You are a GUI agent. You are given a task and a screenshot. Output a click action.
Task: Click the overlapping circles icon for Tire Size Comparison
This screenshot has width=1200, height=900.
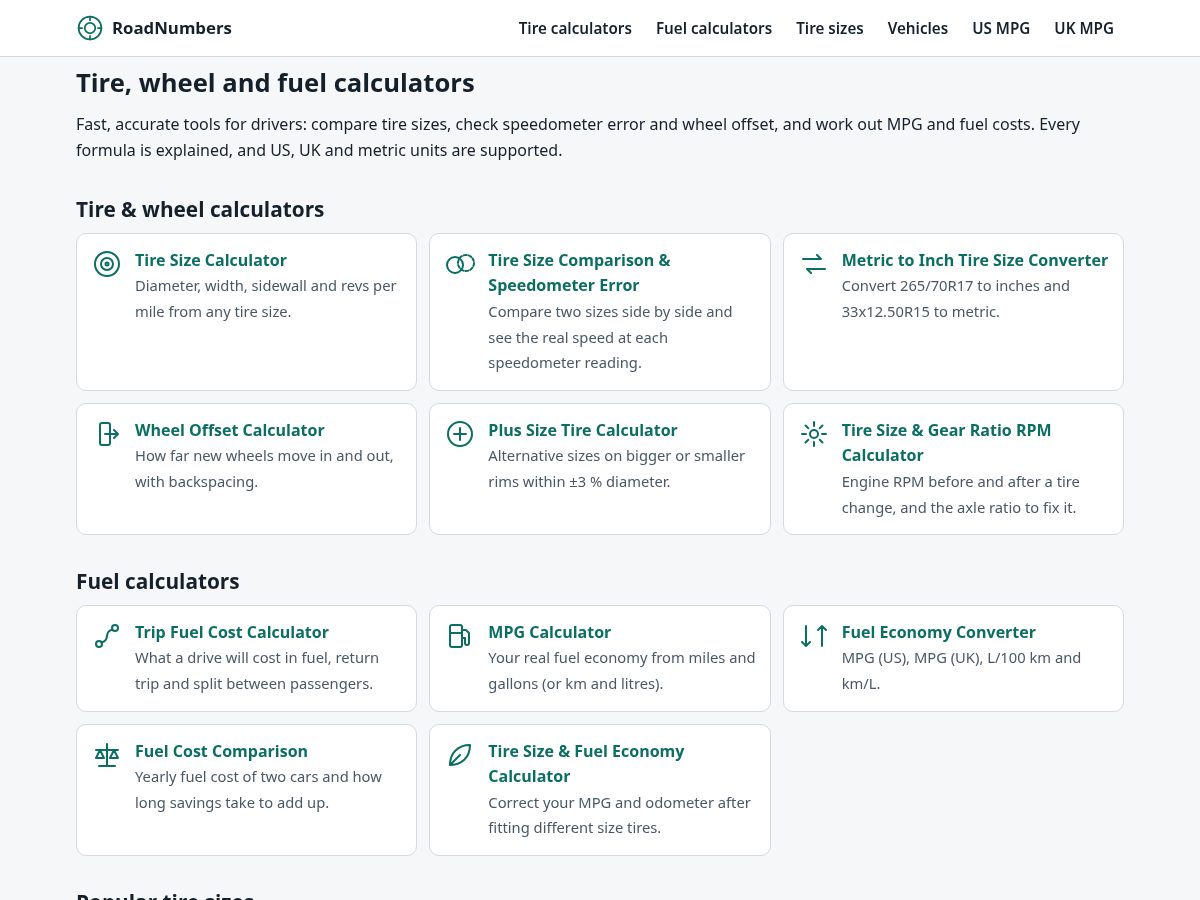pyautogui.click(x=460, y=264)
